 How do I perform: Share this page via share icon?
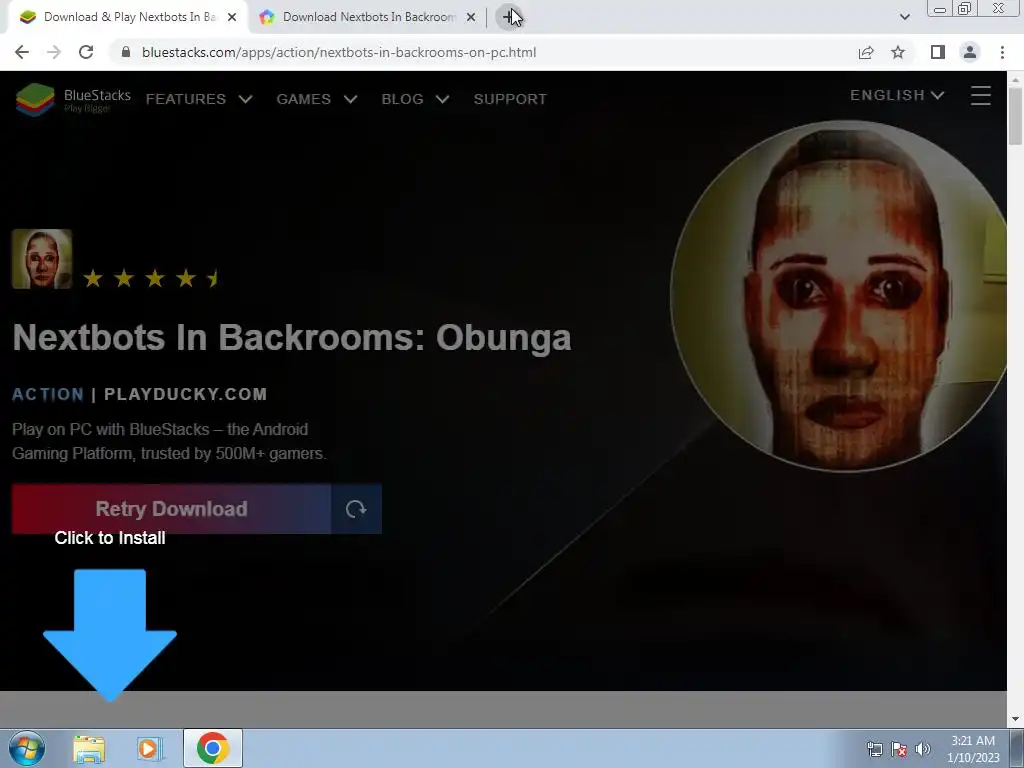click(866, 52)
